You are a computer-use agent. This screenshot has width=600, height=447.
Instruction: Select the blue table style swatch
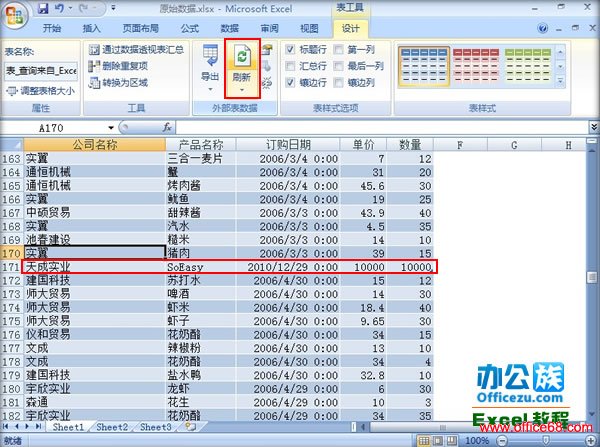coord(424,66)
